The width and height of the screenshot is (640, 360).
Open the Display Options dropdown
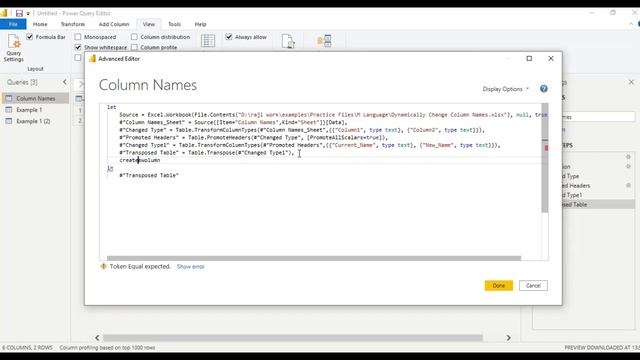pos(505,89)
